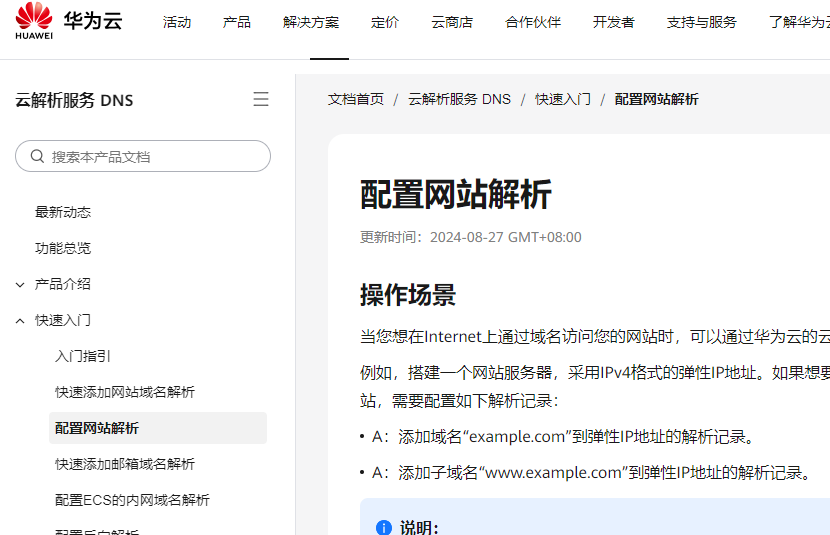Open 快速添加邮箱域名解析 page

pos(125,464)
